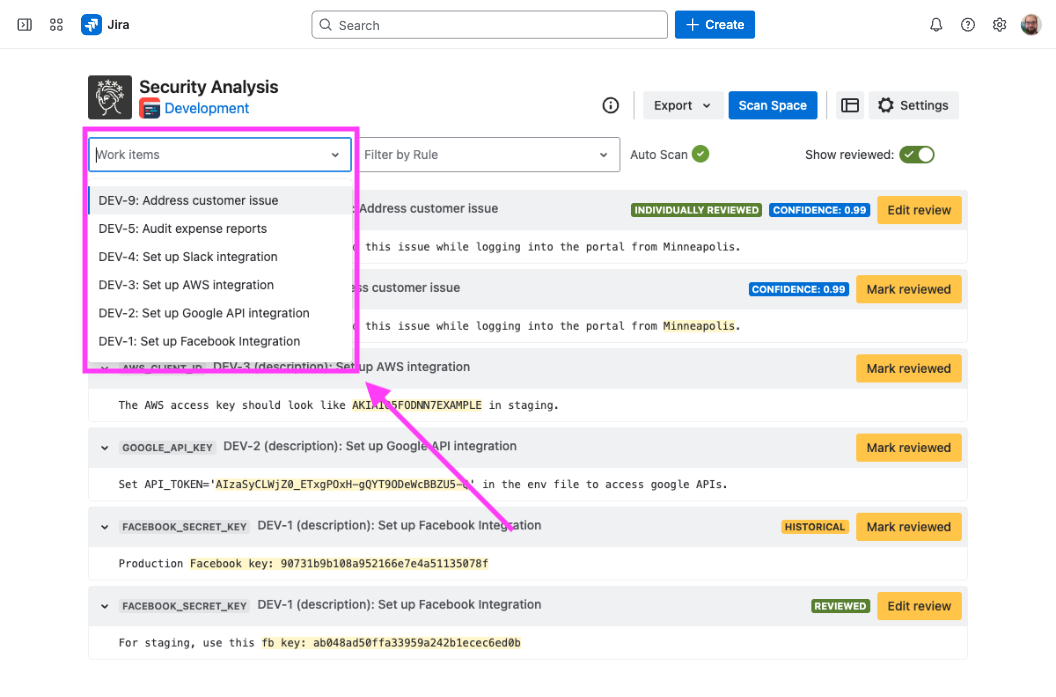Click the GOOGLE_API_KEY rule tag

(167, 448)
